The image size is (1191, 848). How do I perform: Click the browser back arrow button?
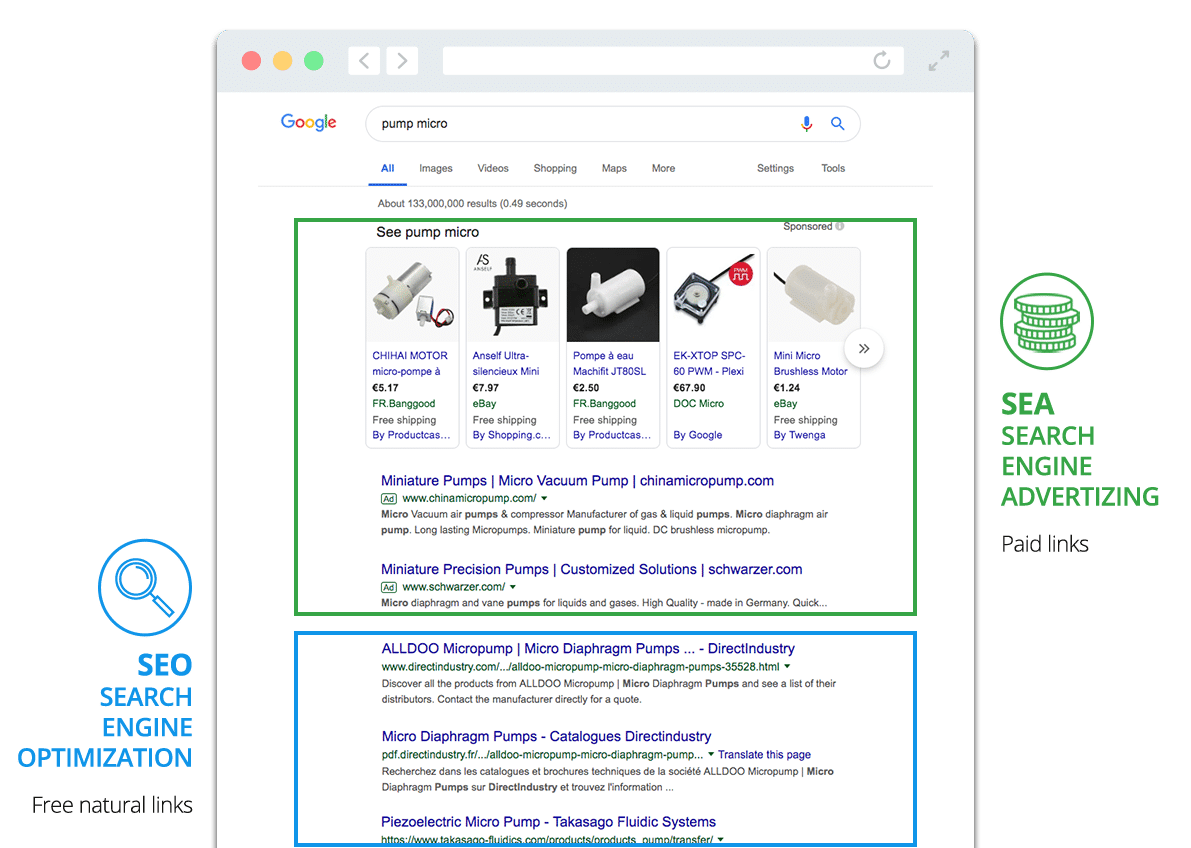pos(364,61)
